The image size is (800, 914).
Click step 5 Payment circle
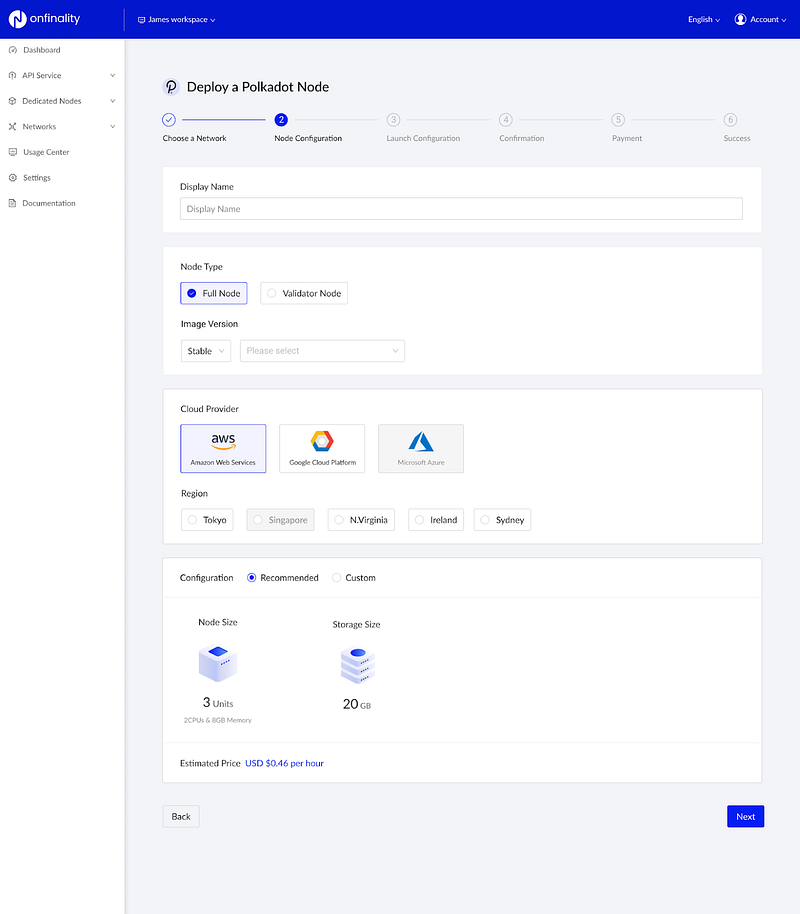coord(618,119)
